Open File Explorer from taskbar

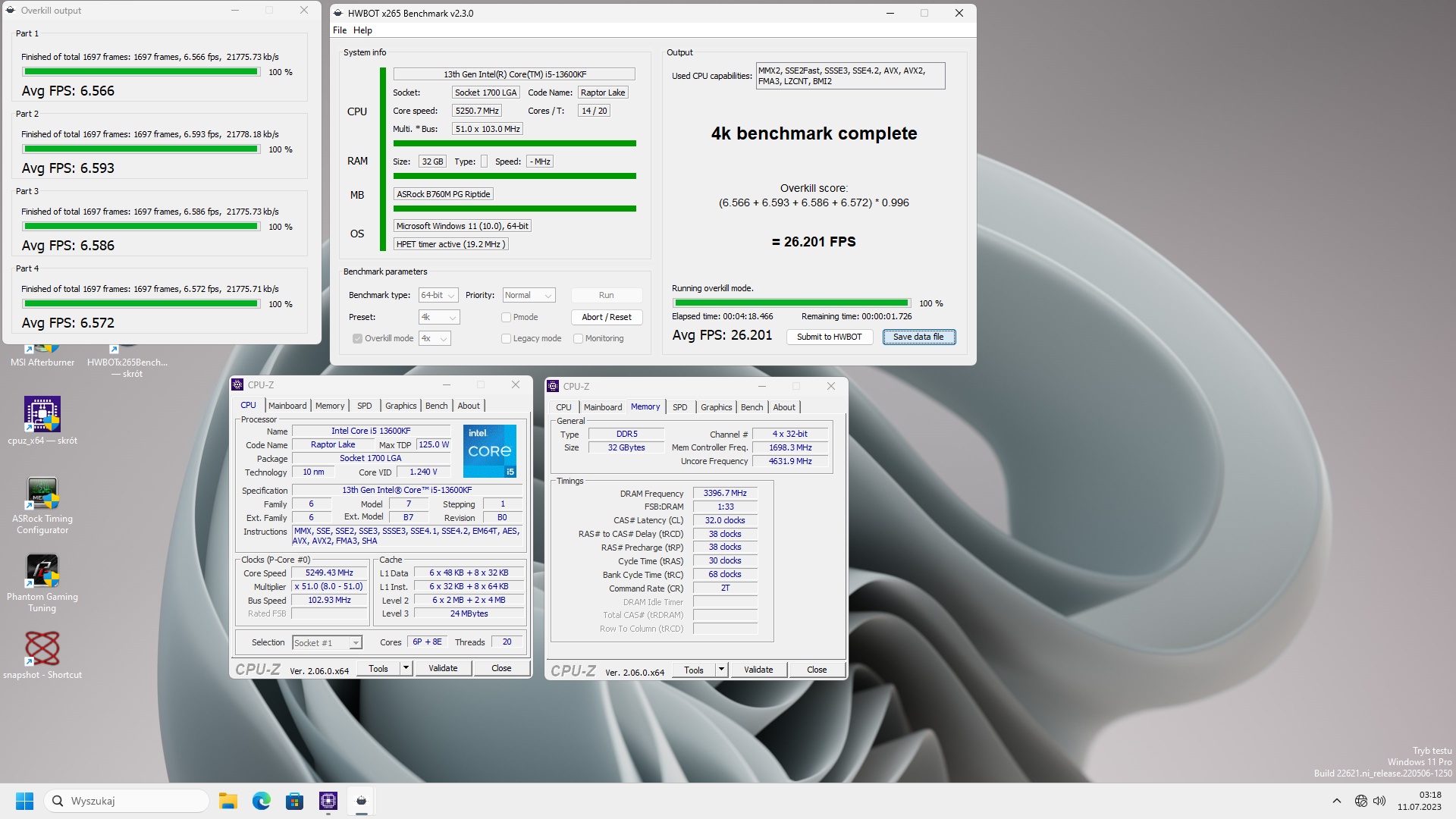point(228,801)
